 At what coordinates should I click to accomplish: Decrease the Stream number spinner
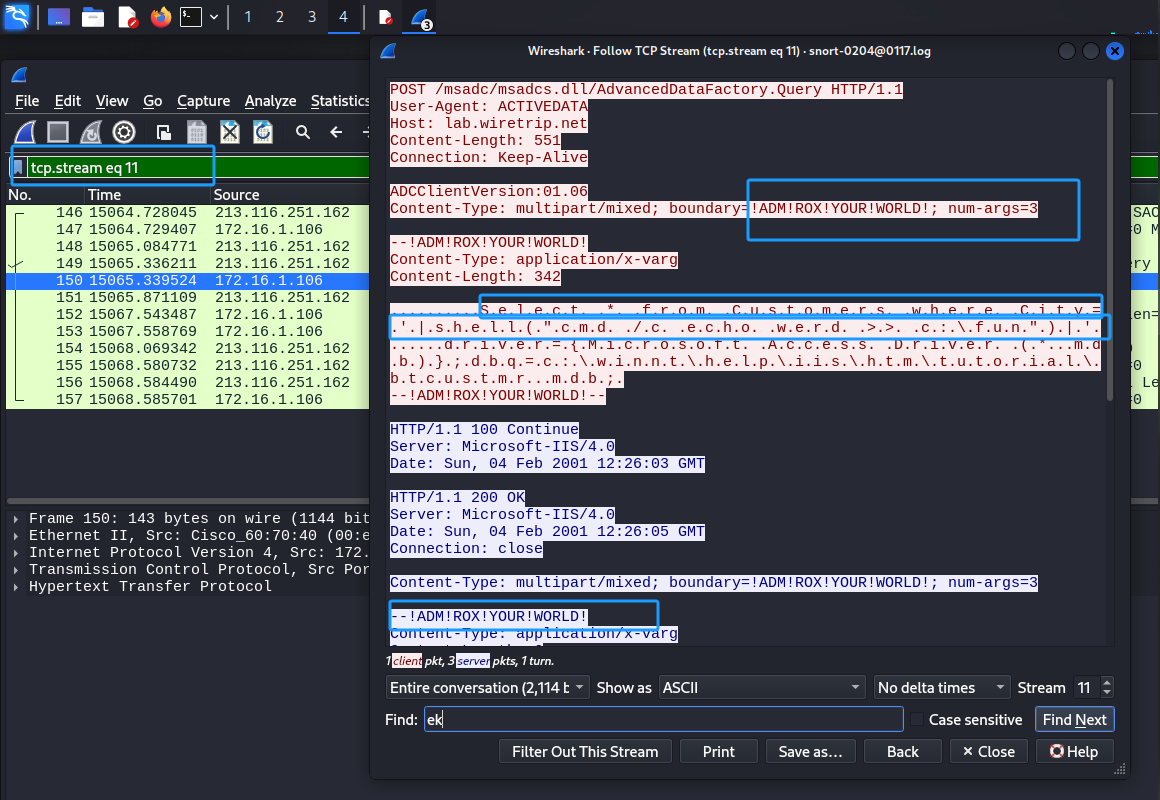pyautogui.click(x=1107, y=693)
